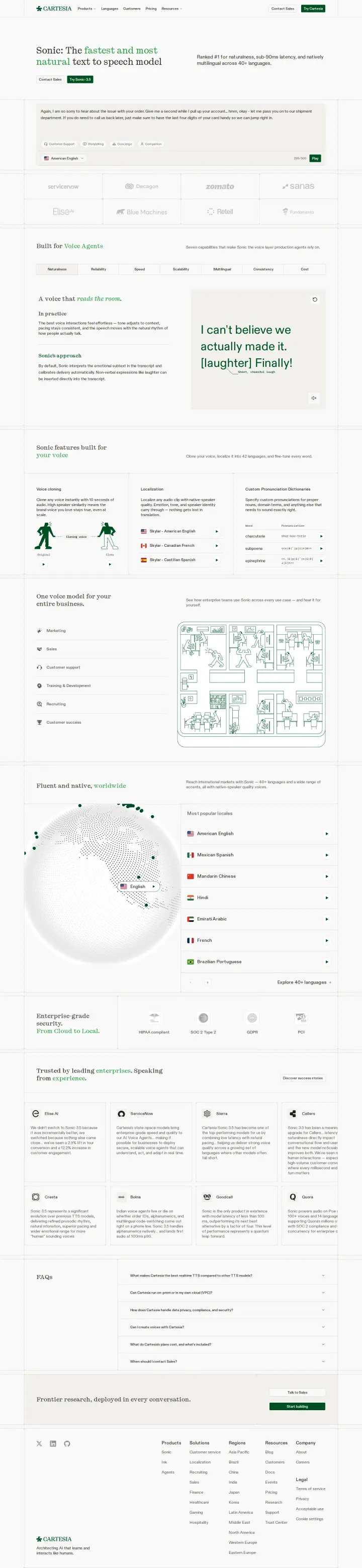Open the Products dropdown in navbar
362x1568 pixels.
[86, 9]
